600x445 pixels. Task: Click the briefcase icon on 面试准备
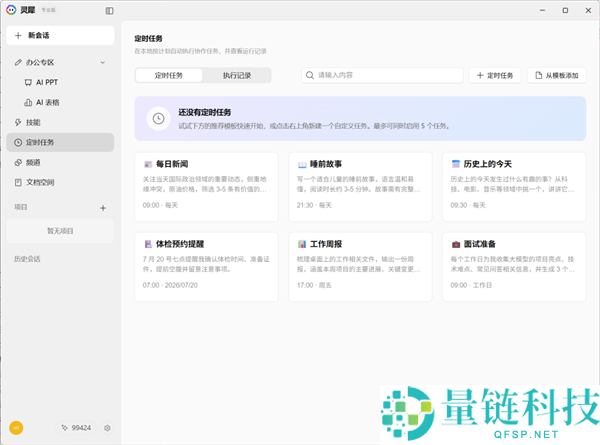coord(456,244)
